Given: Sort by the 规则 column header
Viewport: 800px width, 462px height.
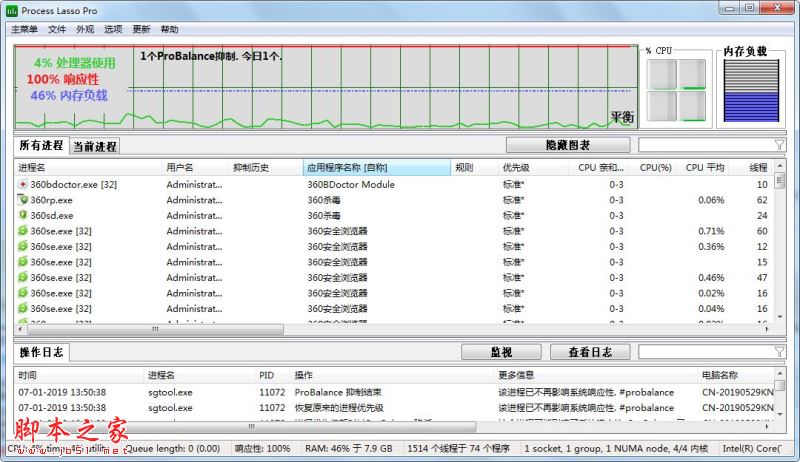Looking at the screenshot, I should pos(474,167).
